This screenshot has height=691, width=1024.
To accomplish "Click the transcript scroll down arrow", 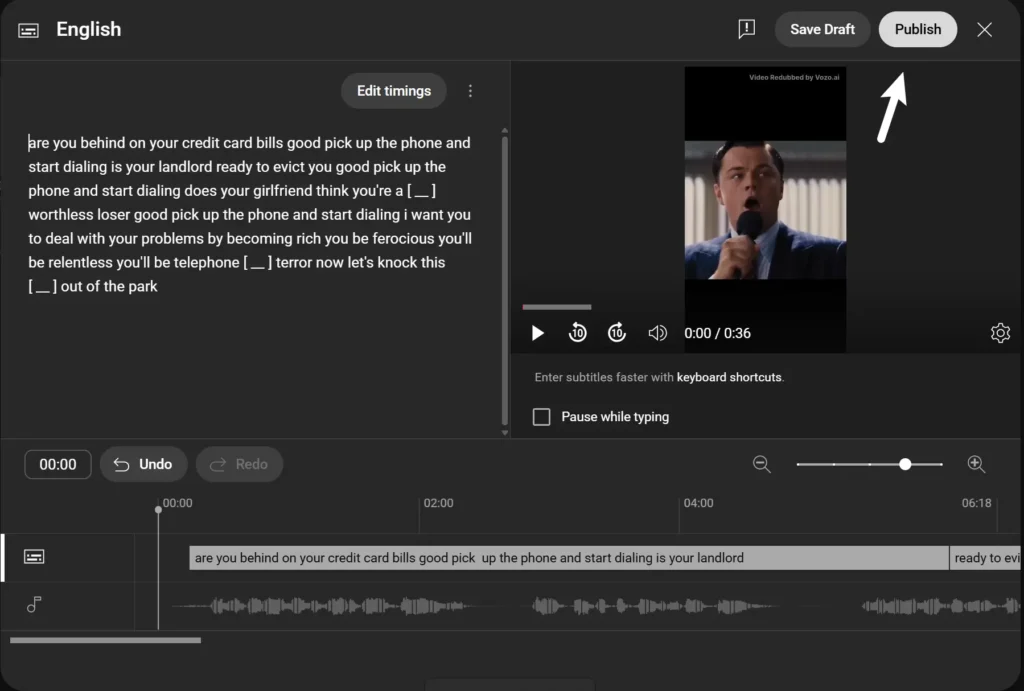I will point(505,432).
